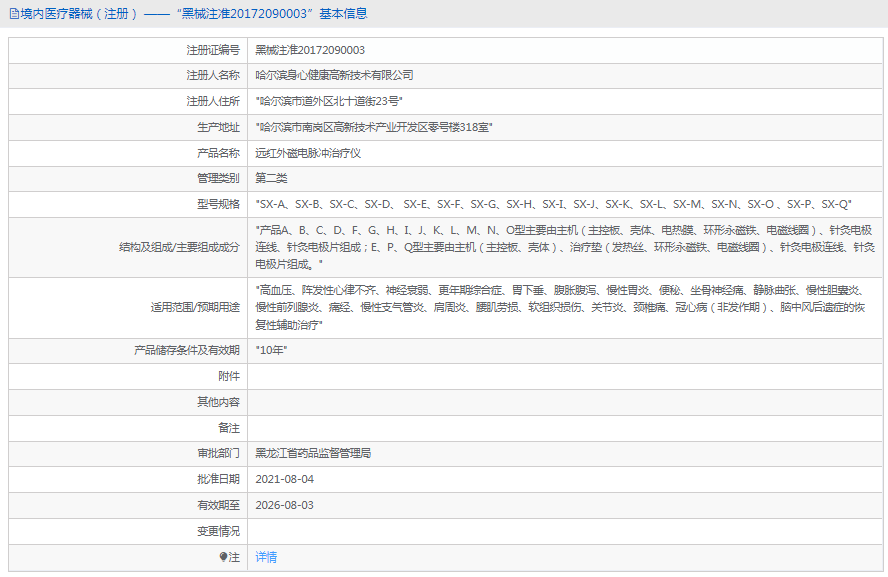Image resolution: width=888 pixels, height=577 pixels.
Task: Click the 其他内容 label
Action: (218, 403)
